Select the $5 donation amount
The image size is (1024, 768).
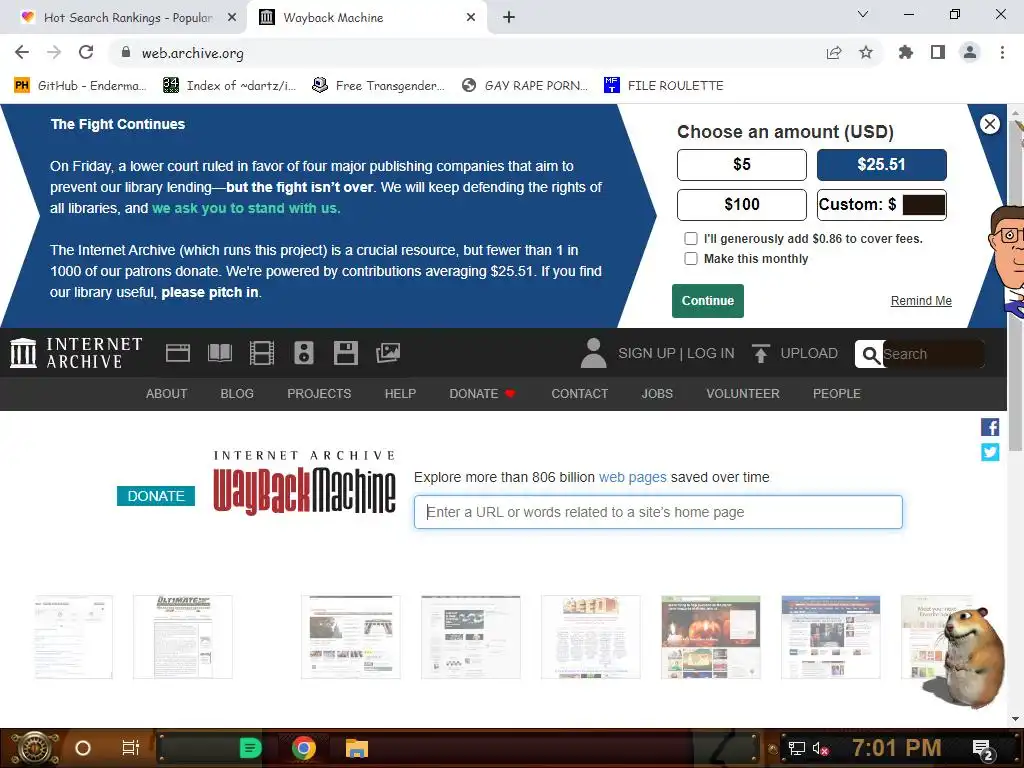tap(742, 165)
